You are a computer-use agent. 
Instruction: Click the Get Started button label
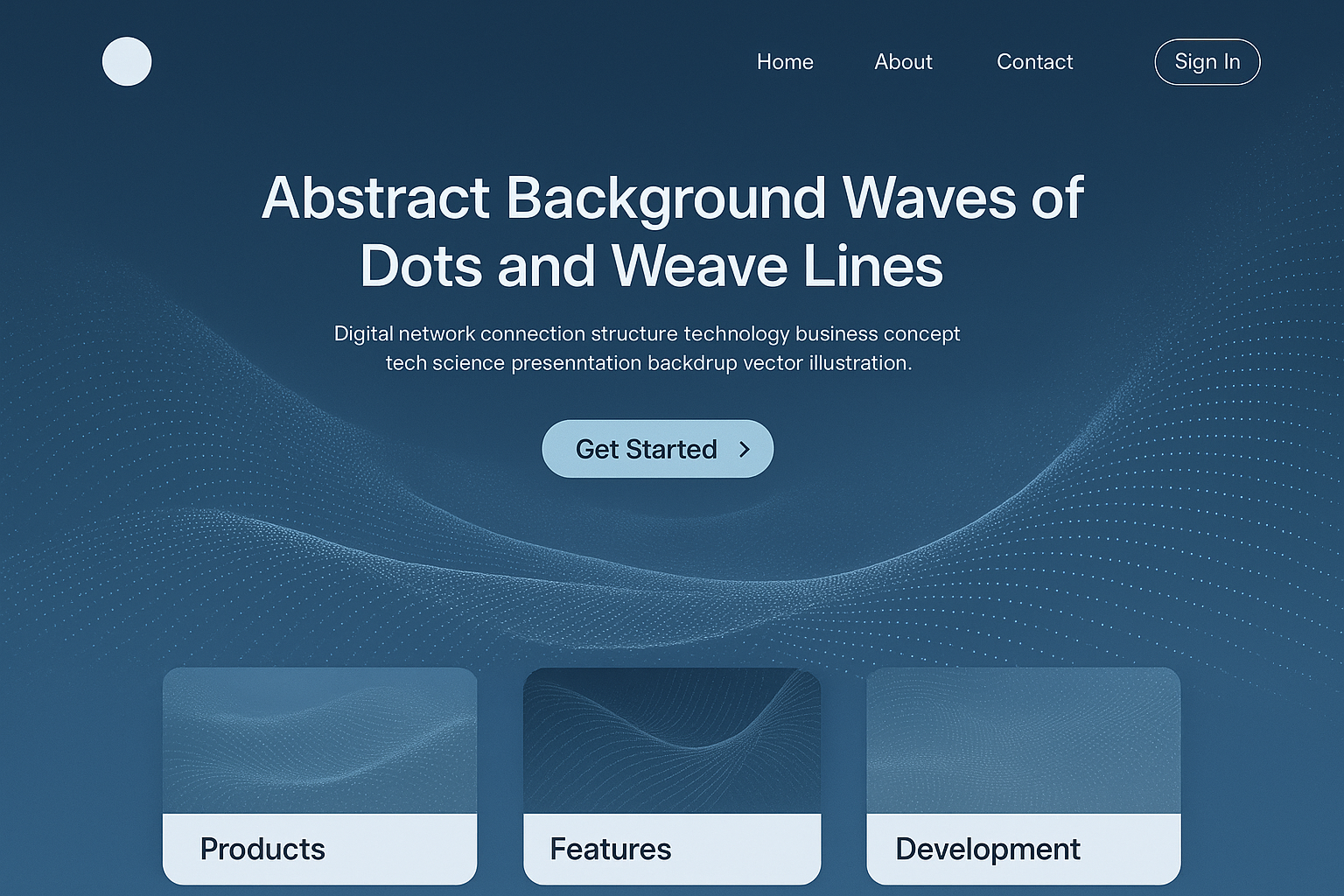click(x=646, y=449)
